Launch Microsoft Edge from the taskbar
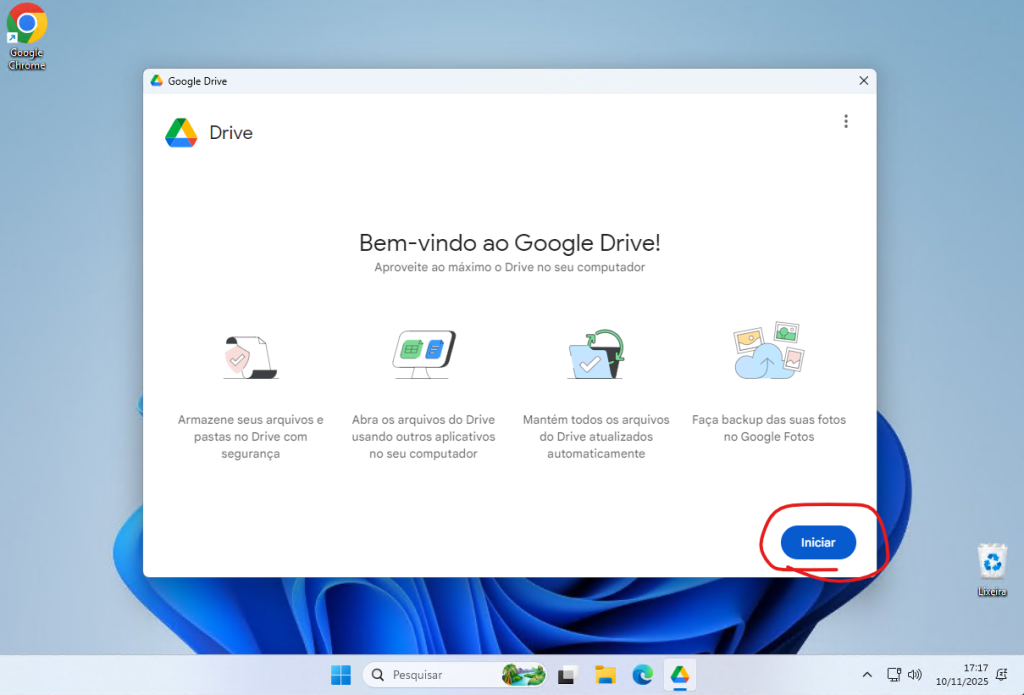Viewport: 1024px width, 695px height. (642, 675)
